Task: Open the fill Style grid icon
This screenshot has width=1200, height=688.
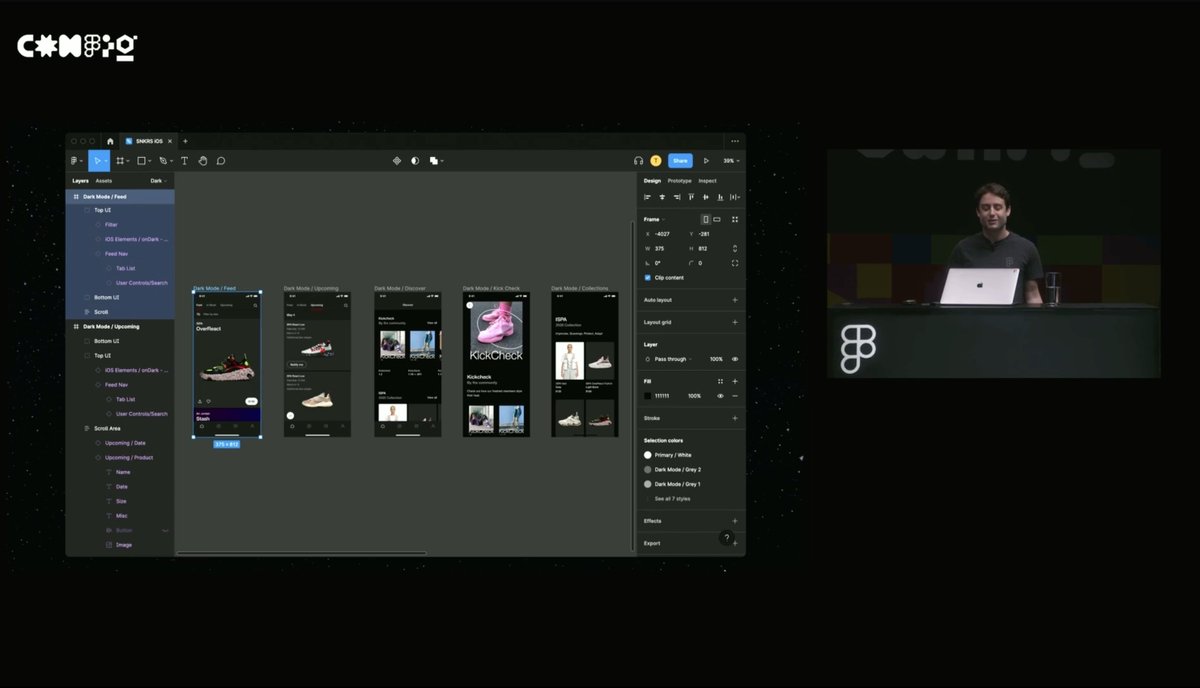Action: [720, 381]
